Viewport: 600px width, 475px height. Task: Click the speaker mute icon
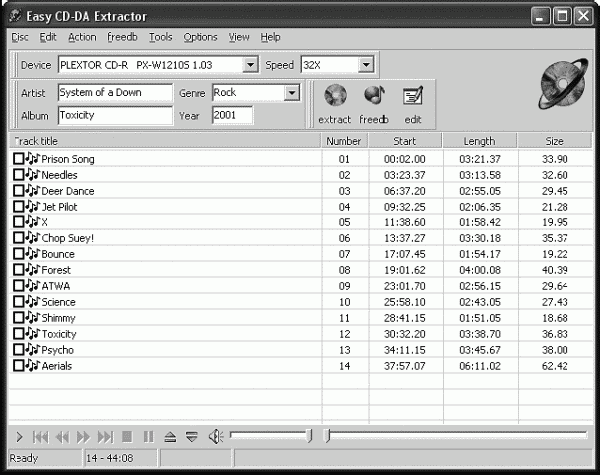pyautogui.click(x=215, y=436)
